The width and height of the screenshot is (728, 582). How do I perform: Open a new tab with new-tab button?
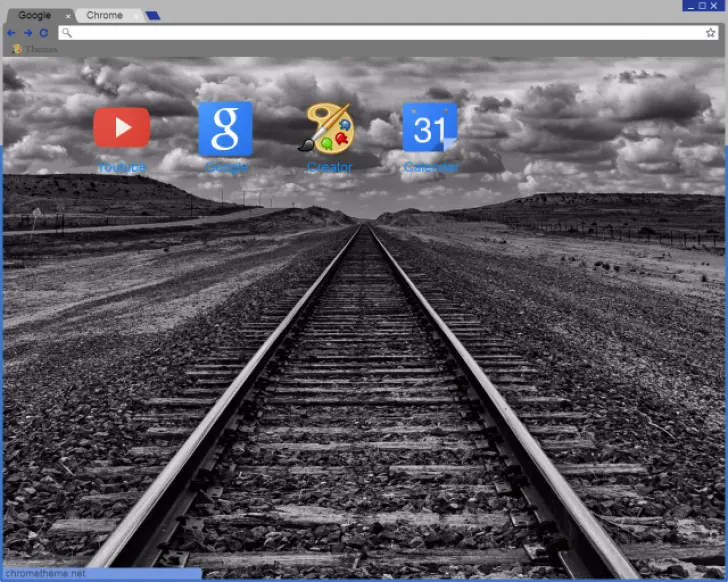(x=152, y=16)
